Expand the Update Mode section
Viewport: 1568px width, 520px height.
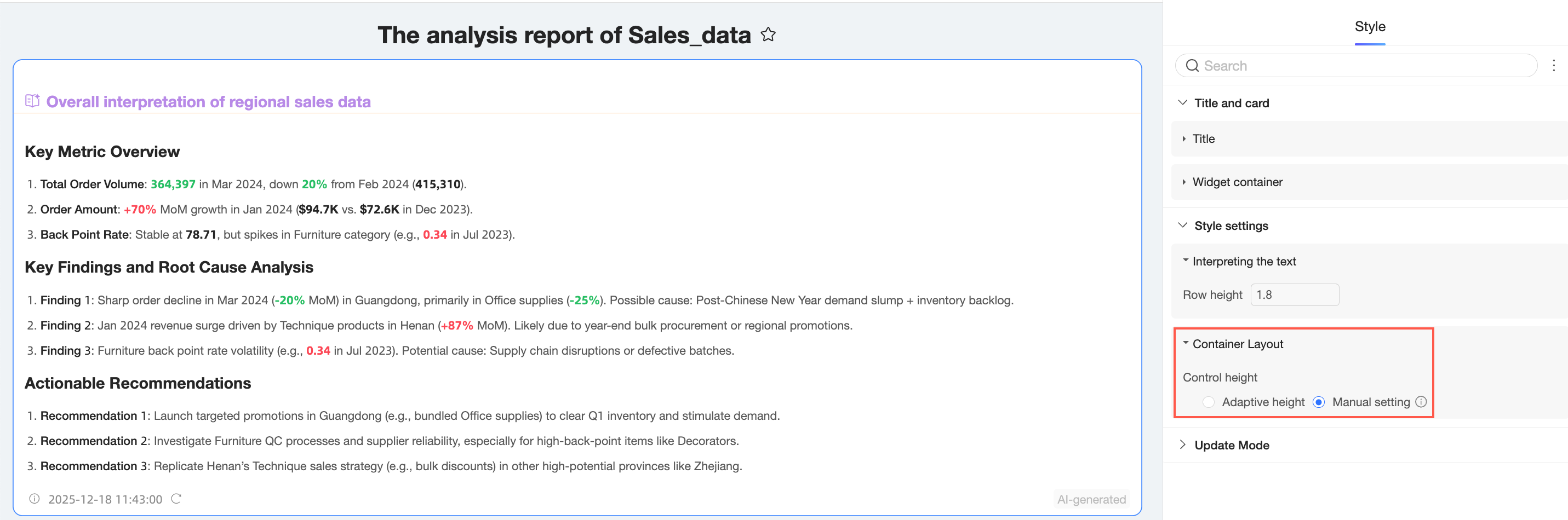click(1182, 444)
